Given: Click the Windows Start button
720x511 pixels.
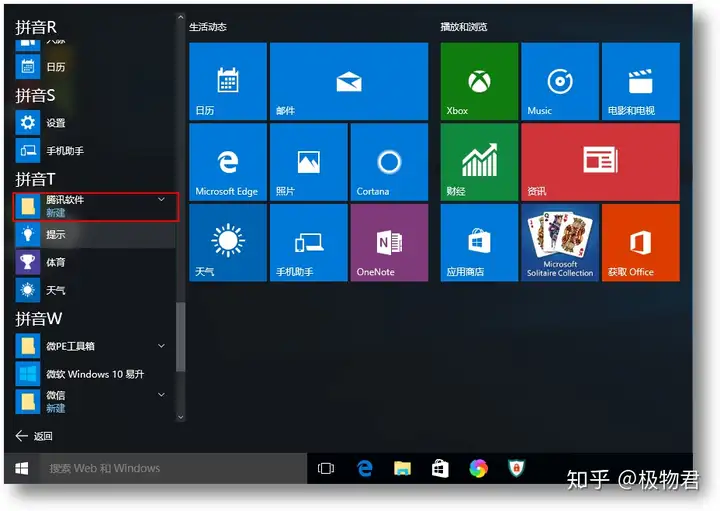Looking at the screenshot, I should [x=22, y=468].
